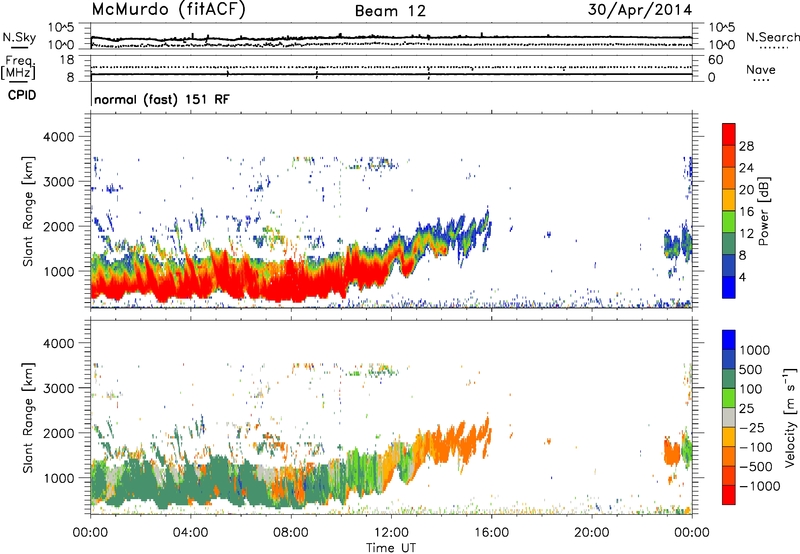Click the dotted line sample under Nave
Image resolution: width=800 pixels, height=554 pixels.
tap(761, 80)
